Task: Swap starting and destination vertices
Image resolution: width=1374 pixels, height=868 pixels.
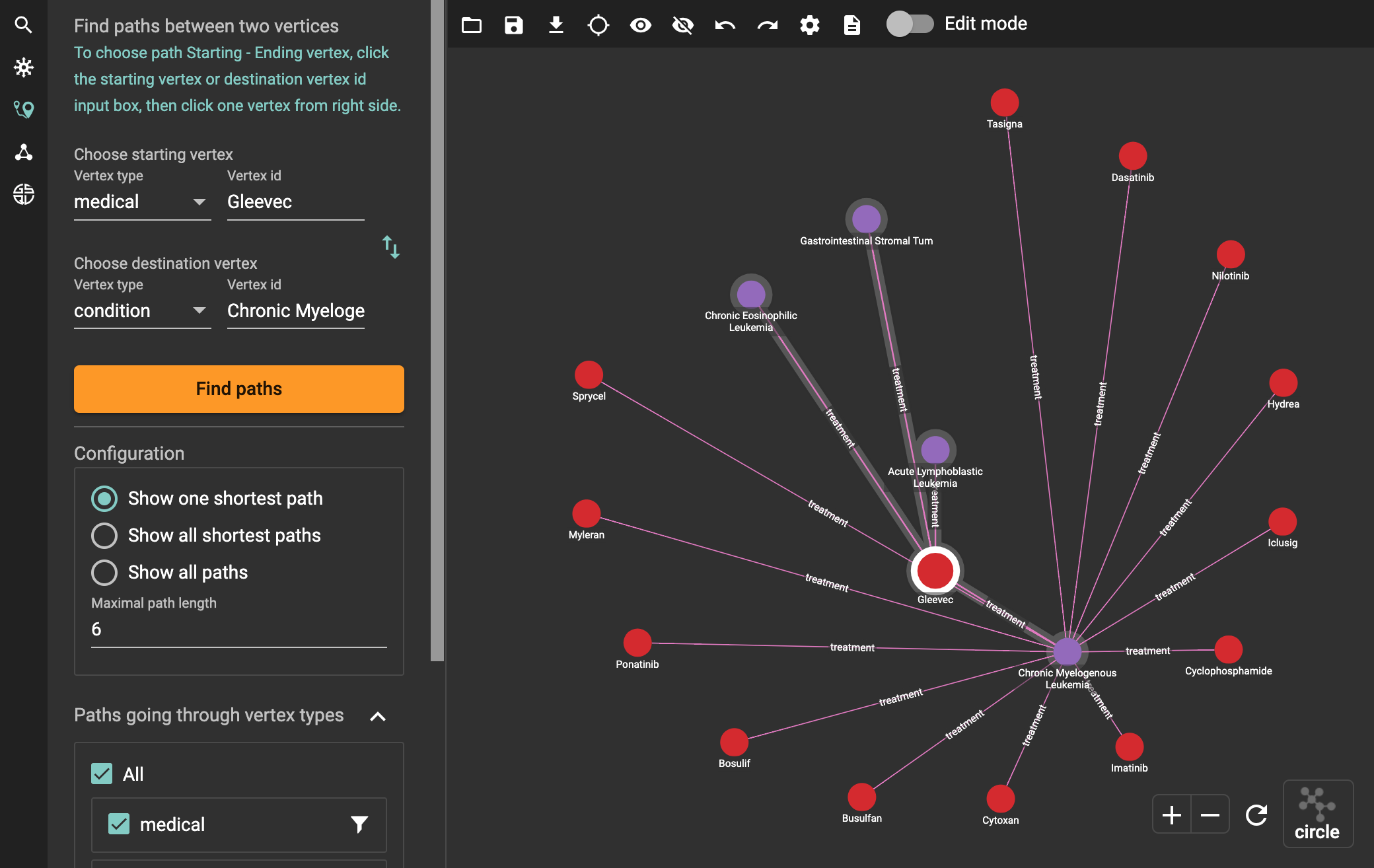Action: click(x=391, y=247)
